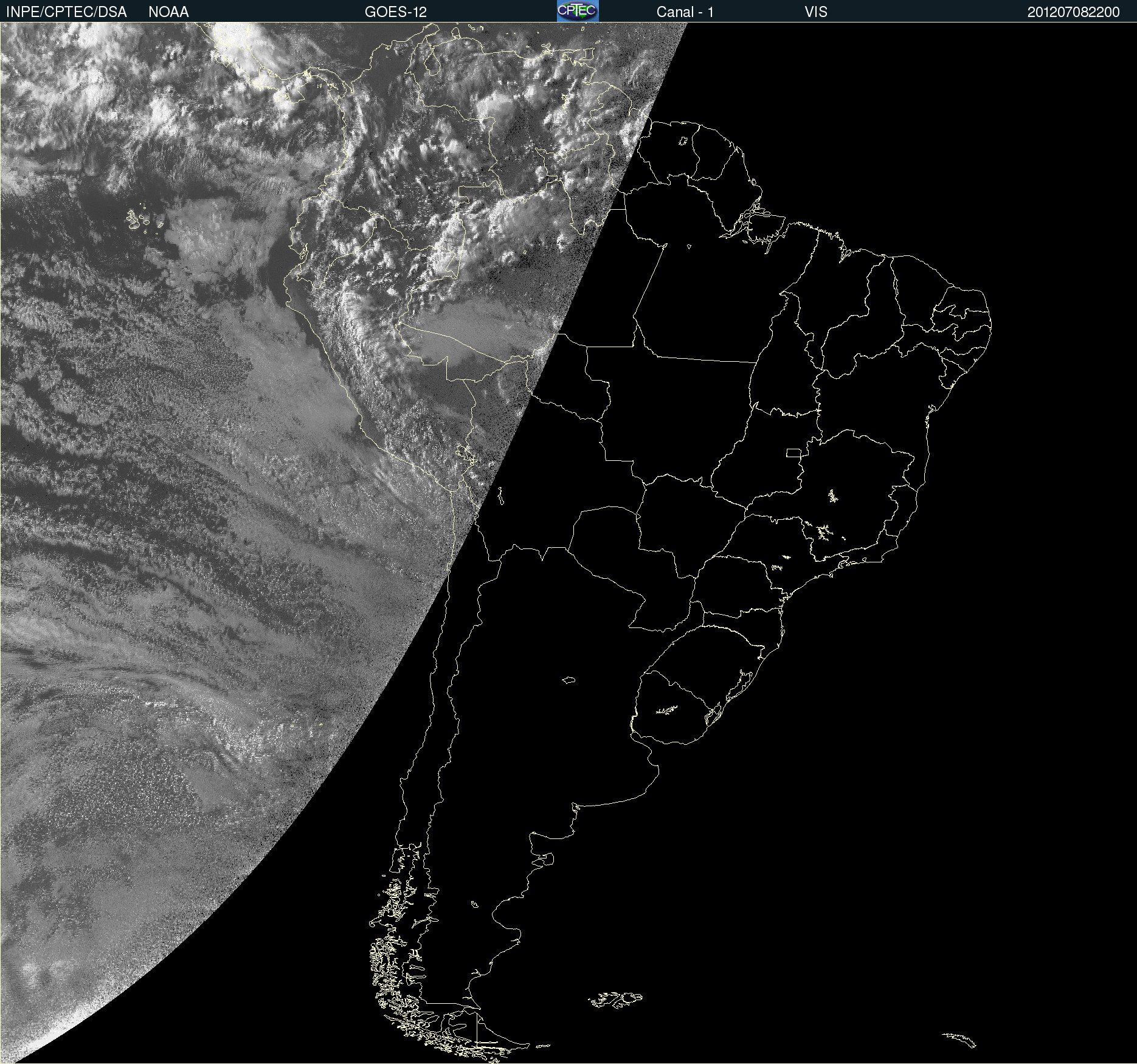This screenshot has width=1137, height=1064.
Task: Click the 'Canal - 1' label
Action: click(x=685, y=12)
